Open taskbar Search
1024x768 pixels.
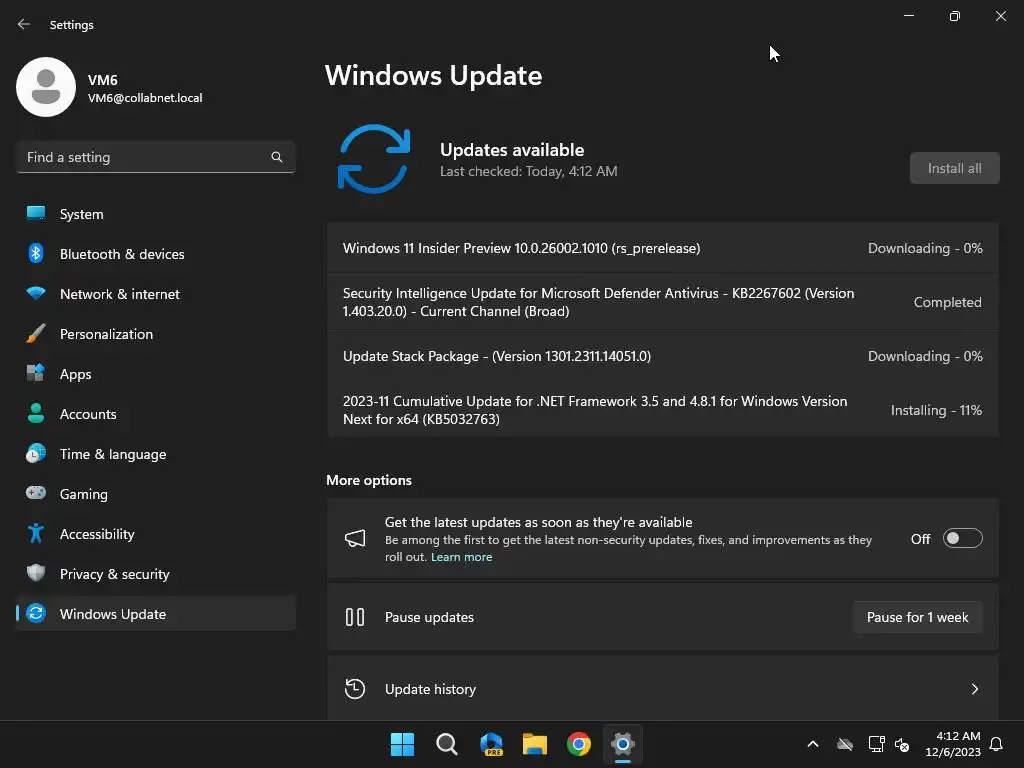(447, 744)
